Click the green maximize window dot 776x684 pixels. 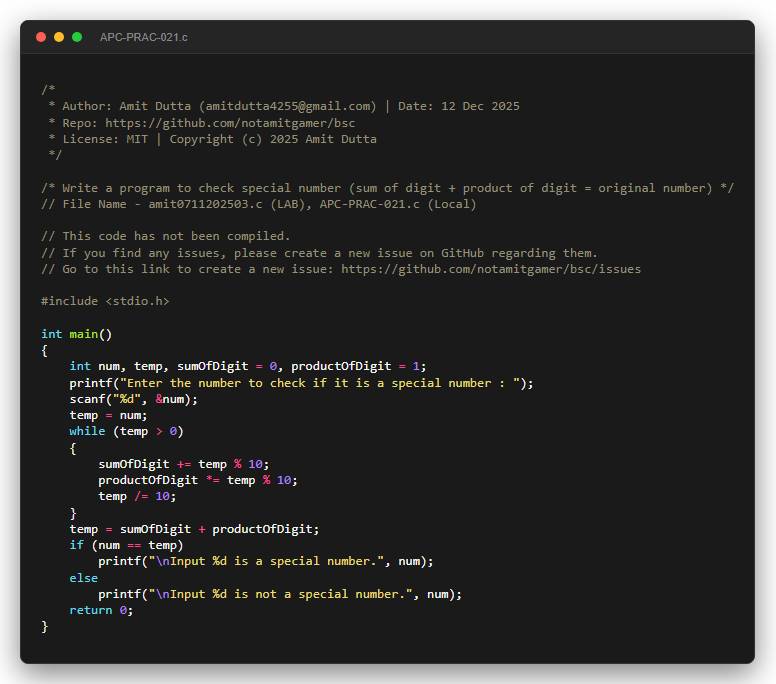click(77, 37)
